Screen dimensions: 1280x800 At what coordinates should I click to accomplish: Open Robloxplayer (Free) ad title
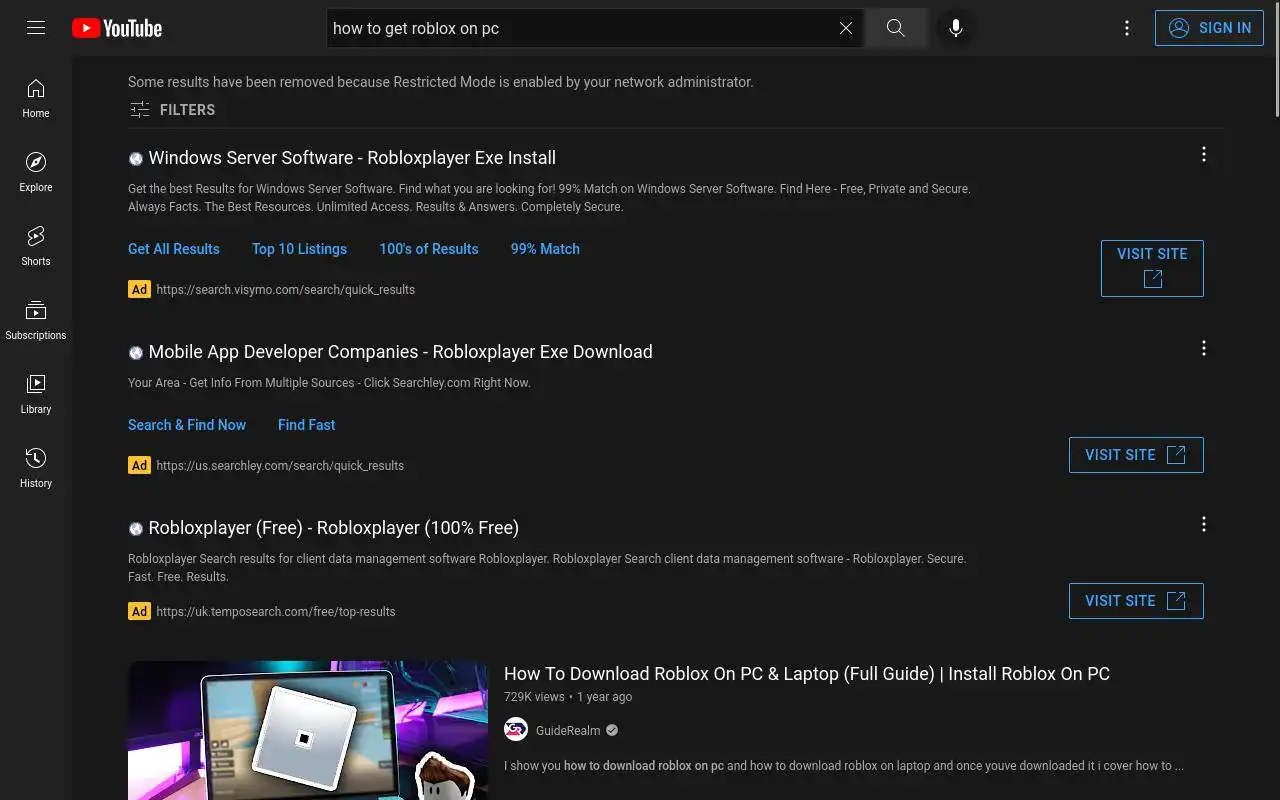pyautogui.click(x=334, y=528)
